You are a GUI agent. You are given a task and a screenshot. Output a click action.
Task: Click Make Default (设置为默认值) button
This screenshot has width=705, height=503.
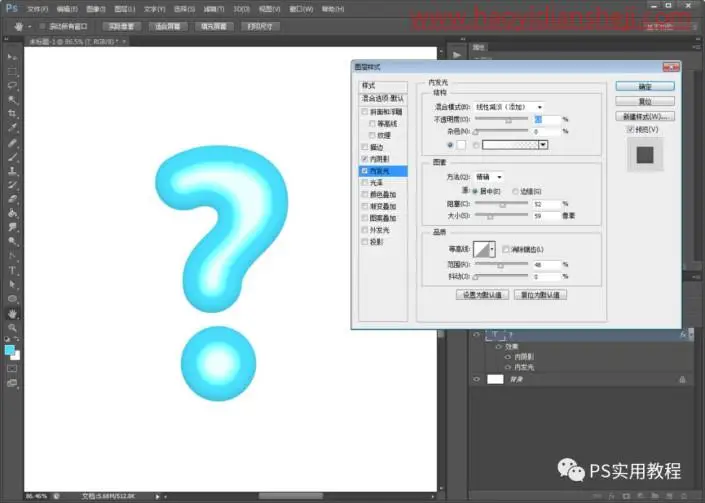click(482, 295)
